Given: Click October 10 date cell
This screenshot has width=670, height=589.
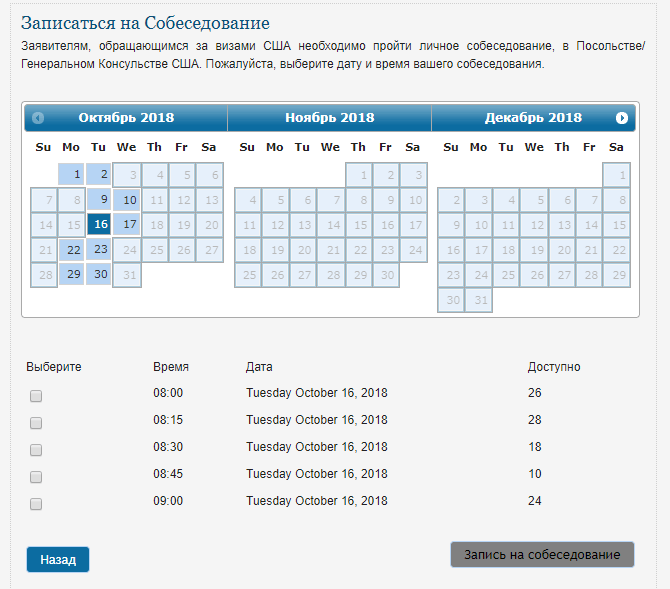Looking at the screenshot, I should point(127,199).
